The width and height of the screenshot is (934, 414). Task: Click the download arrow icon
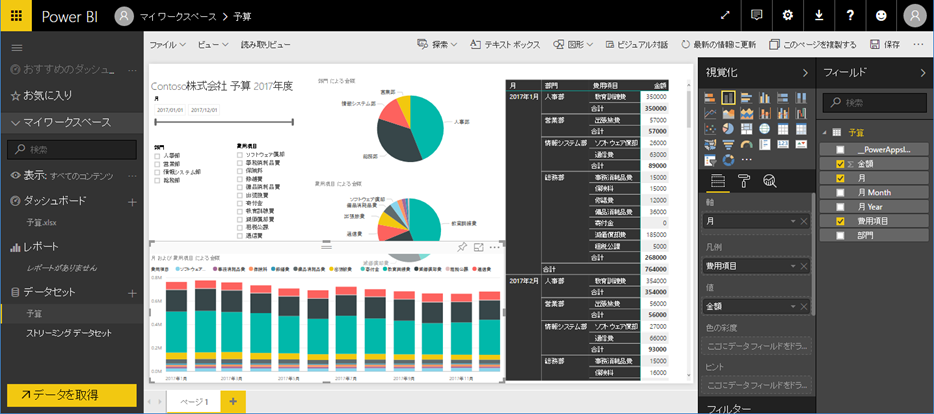pyautogui.click(x=820, y=15)
